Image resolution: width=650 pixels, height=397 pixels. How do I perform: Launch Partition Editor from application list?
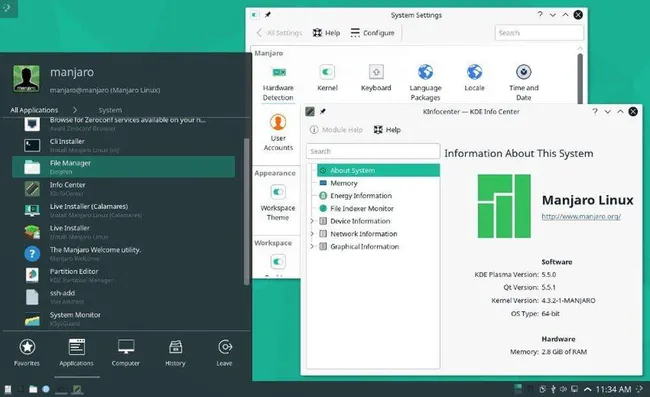pyautogui.click(x=124, y=275)
